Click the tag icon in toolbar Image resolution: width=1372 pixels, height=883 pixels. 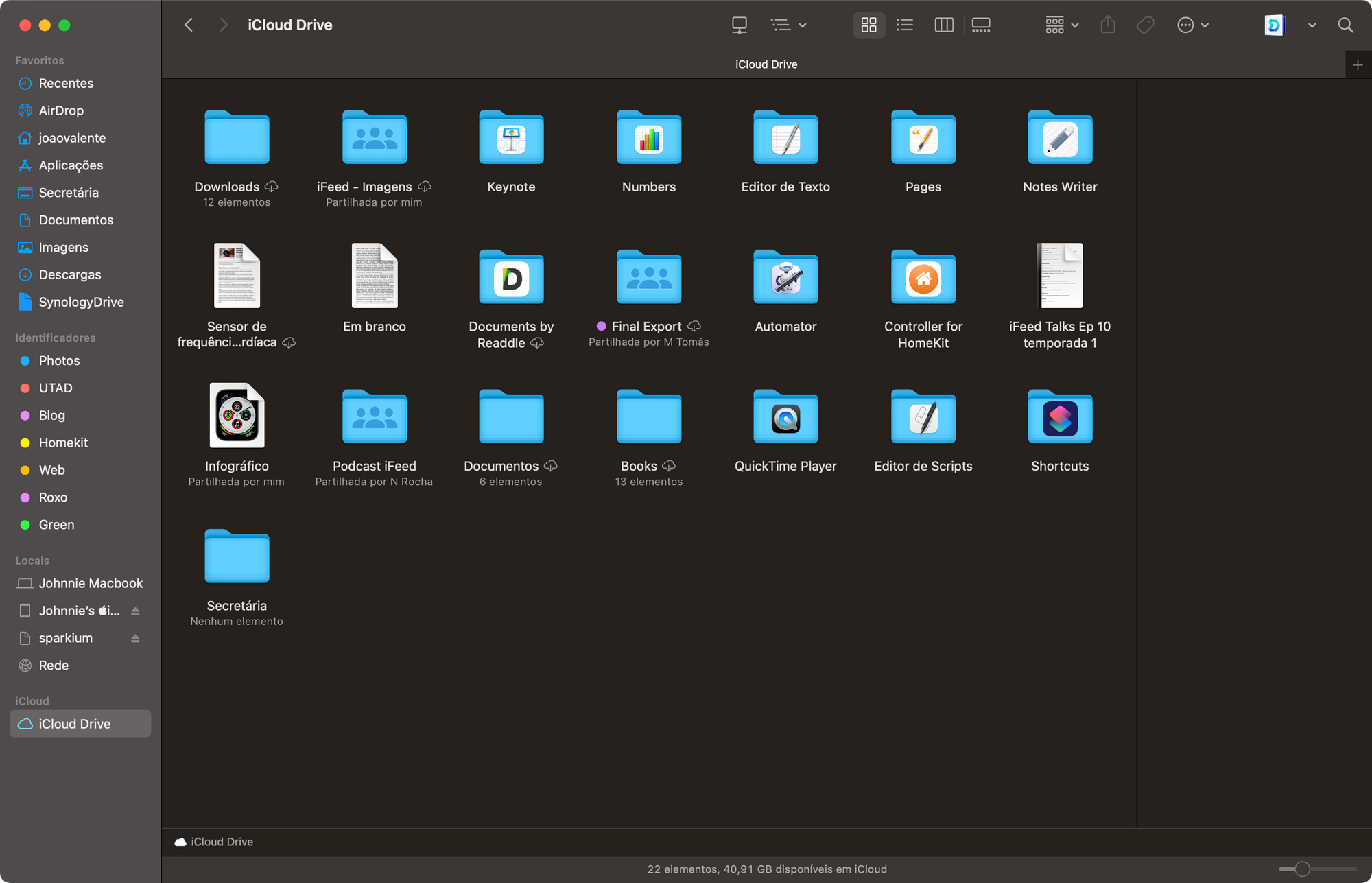pos(1145,25)
